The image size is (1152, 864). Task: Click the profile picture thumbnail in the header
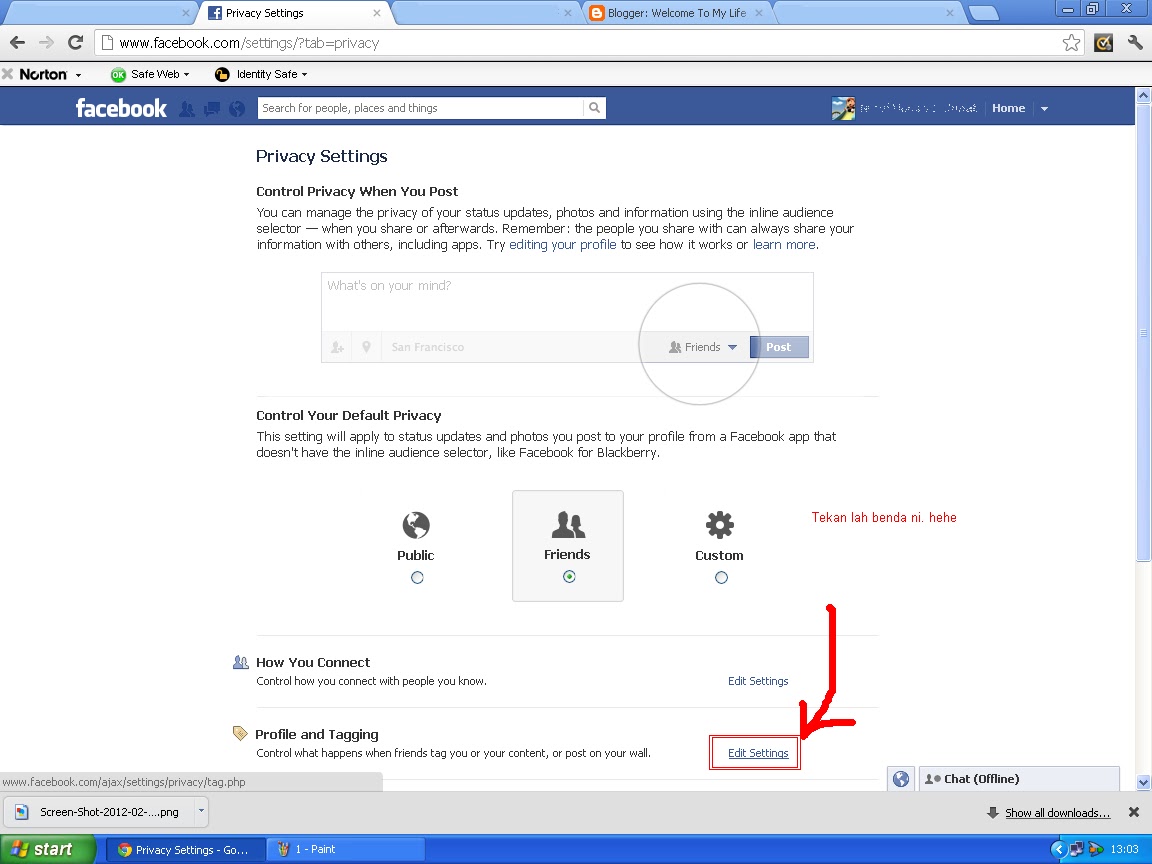tap(843, 108)
